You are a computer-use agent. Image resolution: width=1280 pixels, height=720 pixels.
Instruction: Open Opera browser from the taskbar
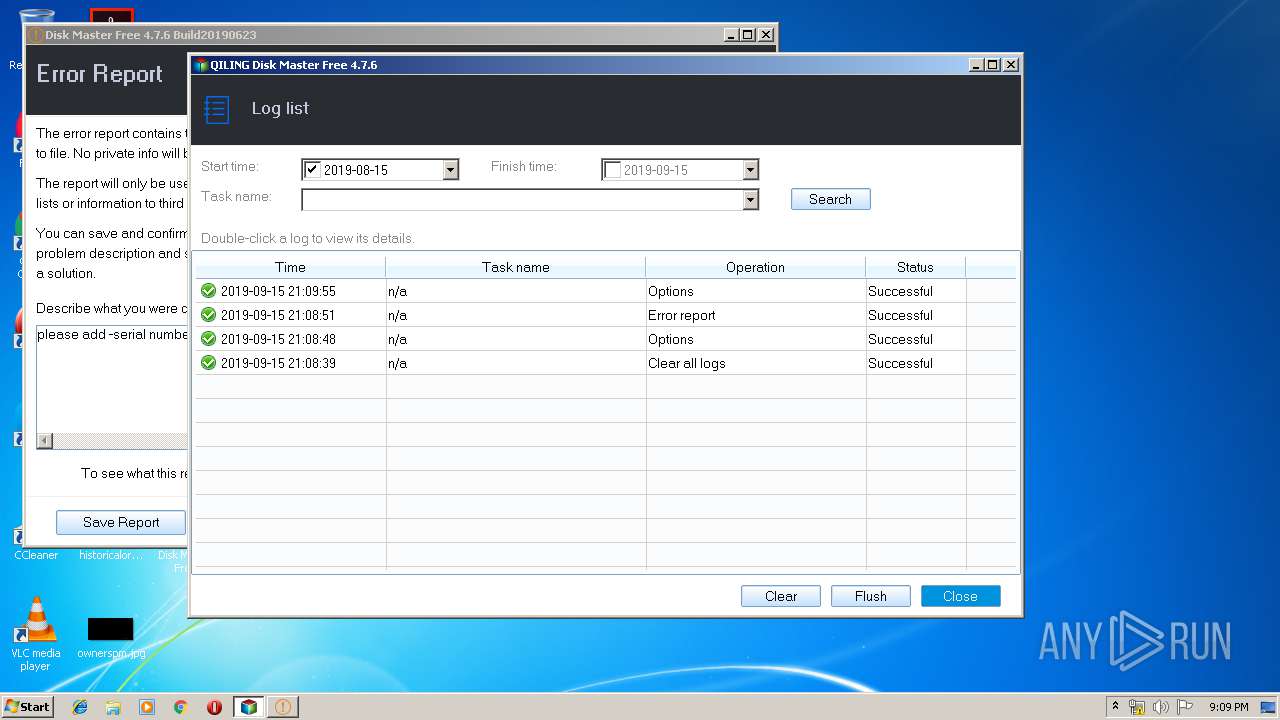pos(214,707)
